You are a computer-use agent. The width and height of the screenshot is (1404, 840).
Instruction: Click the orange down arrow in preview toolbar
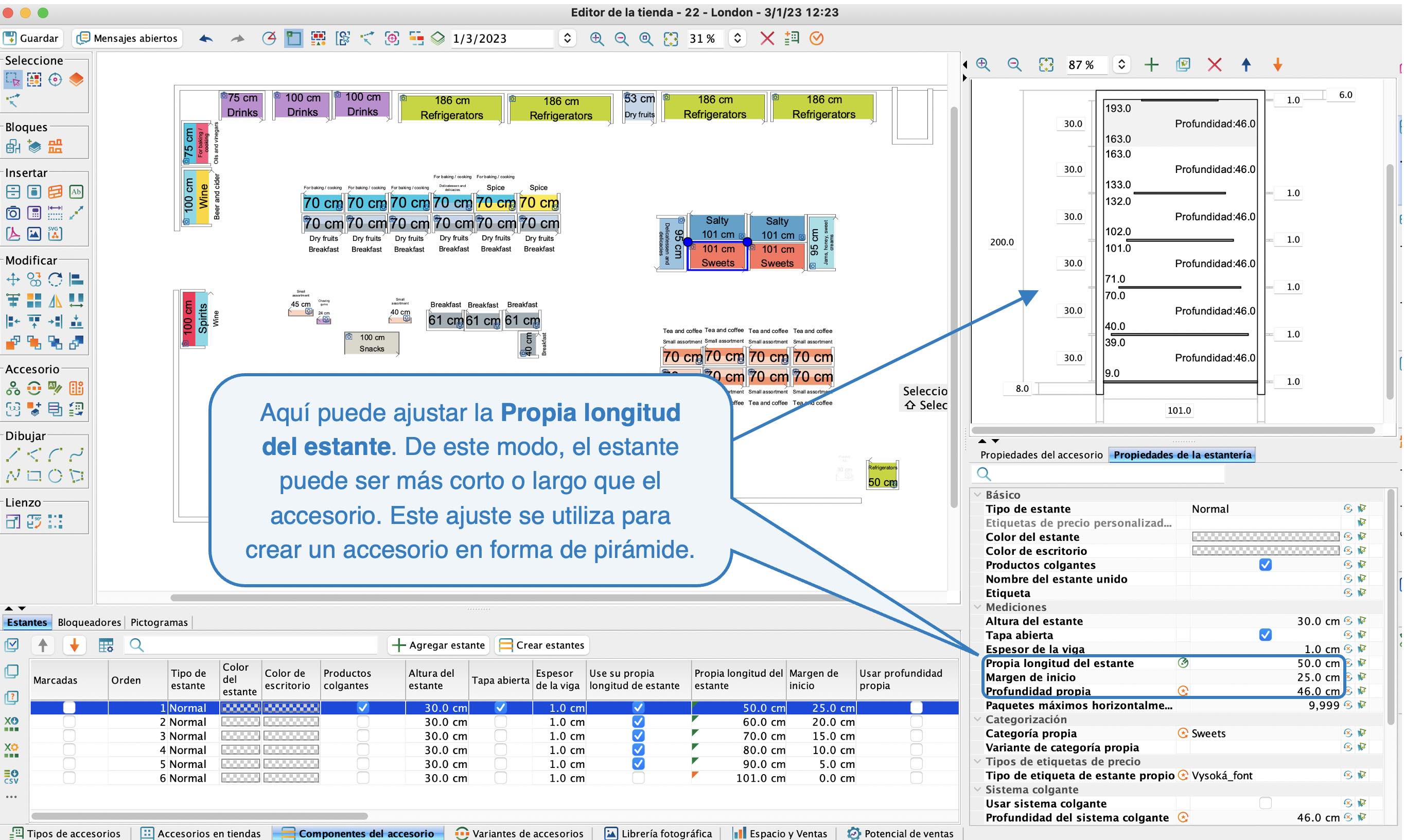tap(1278, 64)
